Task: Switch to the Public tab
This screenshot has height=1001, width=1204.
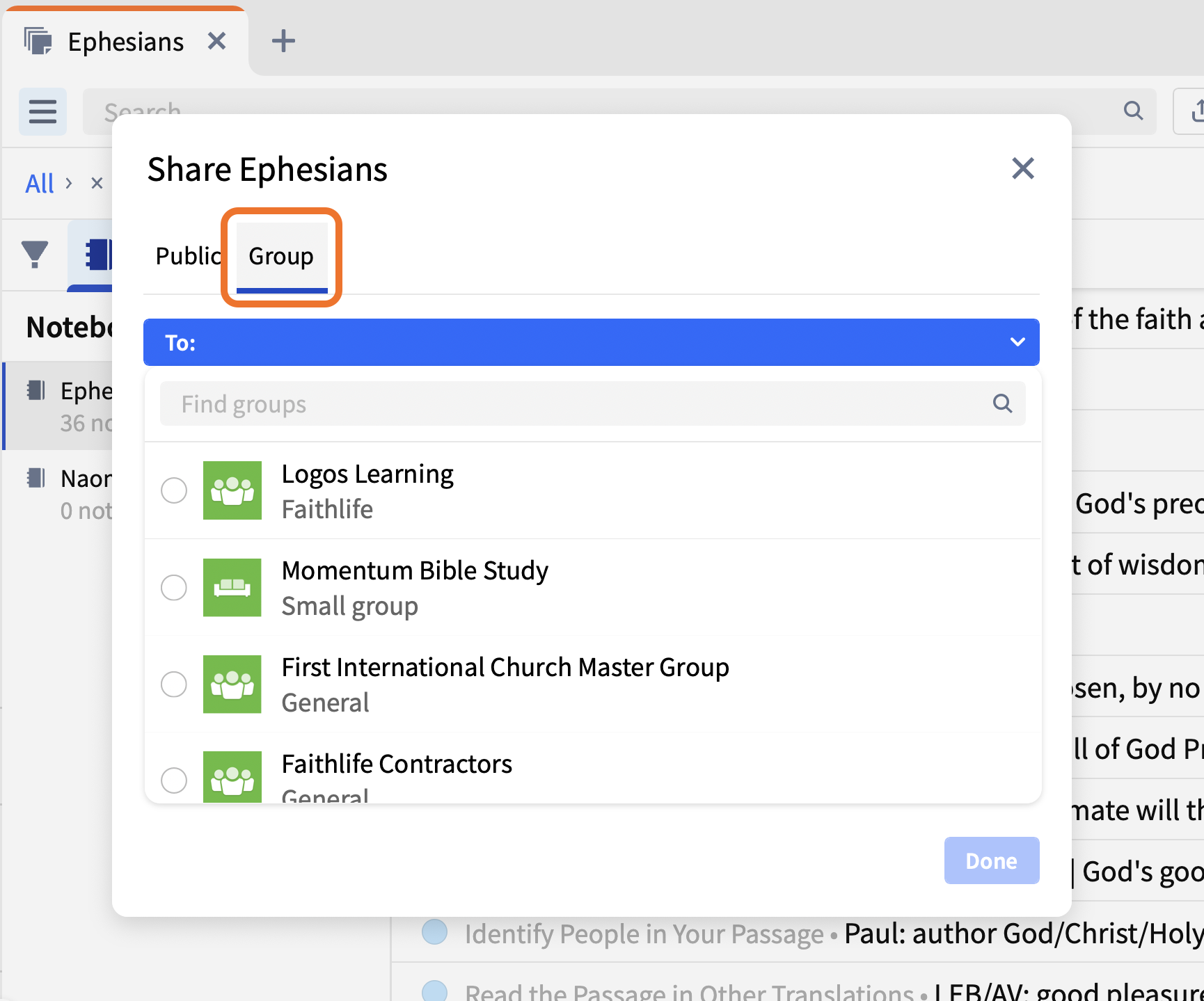Action: (189, 256)
